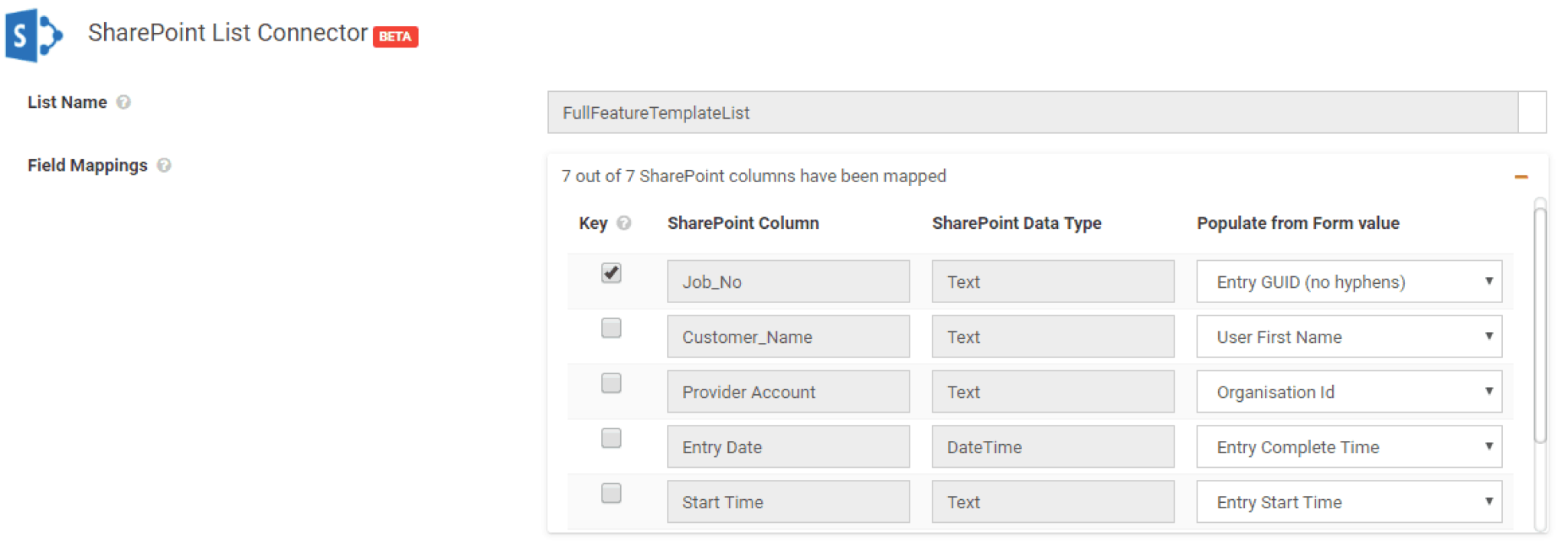Click the Job_No column name field
The width and height of the screenshot is (1568, 558).
pyautogui.click(x=788, y=281)
